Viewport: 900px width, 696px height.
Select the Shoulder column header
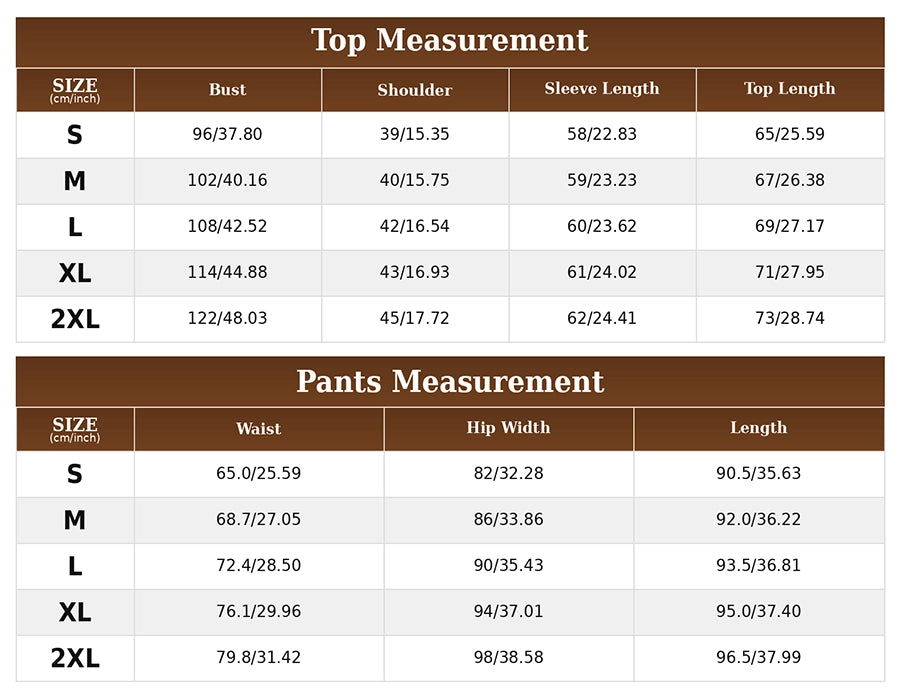tap(415, 90)
